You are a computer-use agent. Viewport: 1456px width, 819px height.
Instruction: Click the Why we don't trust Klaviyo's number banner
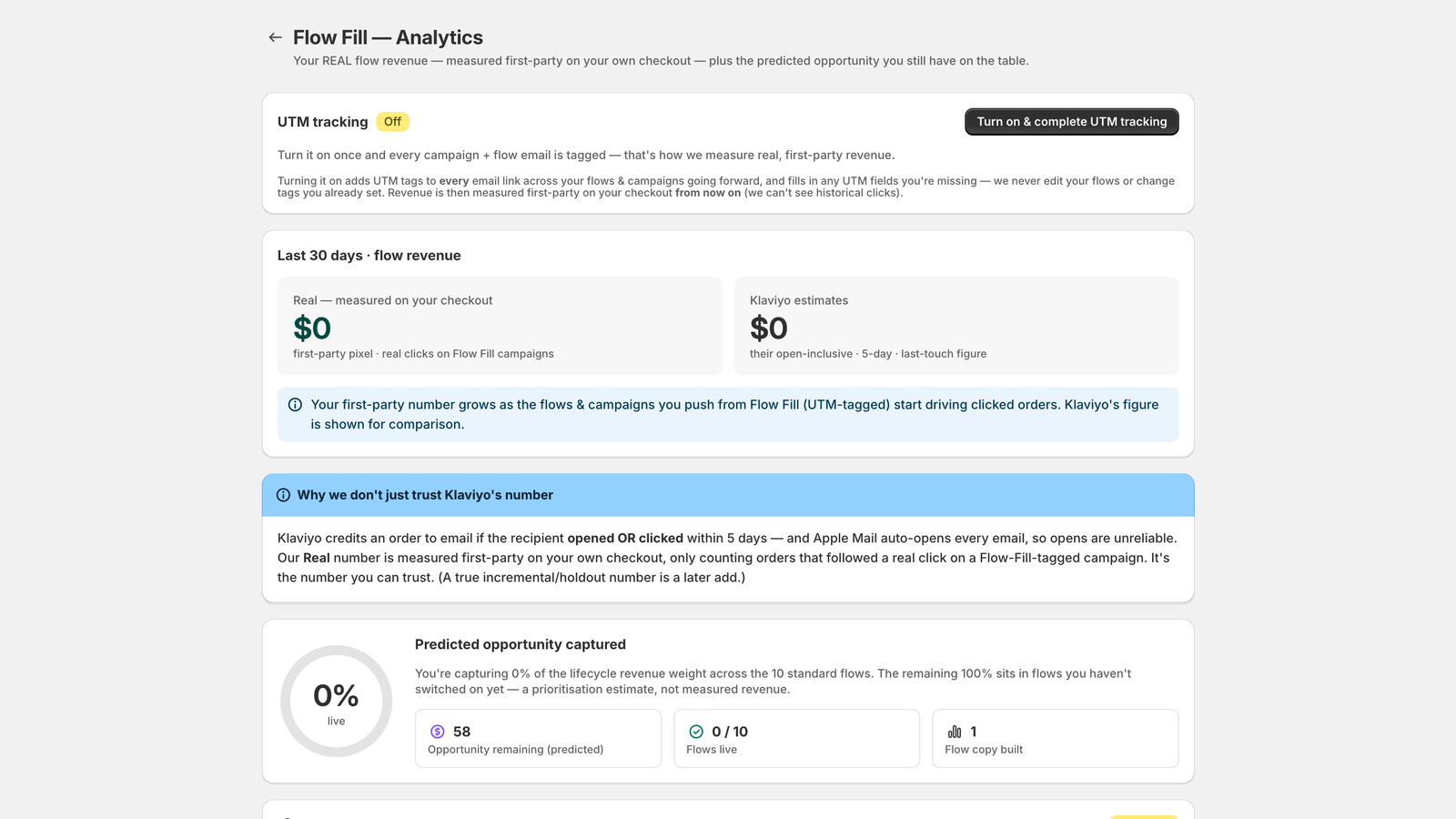(x=728, y=495)
